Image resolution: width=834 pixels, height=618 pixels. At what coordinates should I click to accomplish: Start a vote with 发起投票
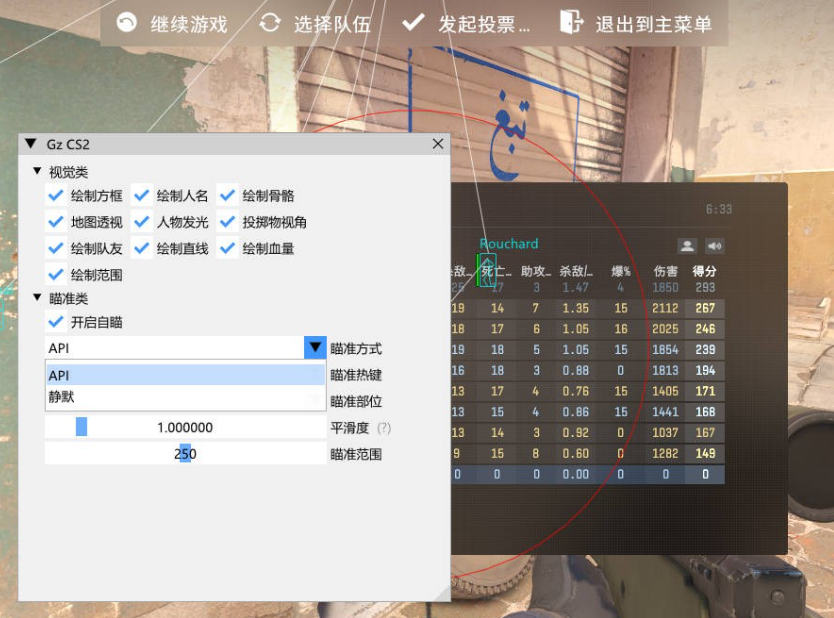click(465, 24)
